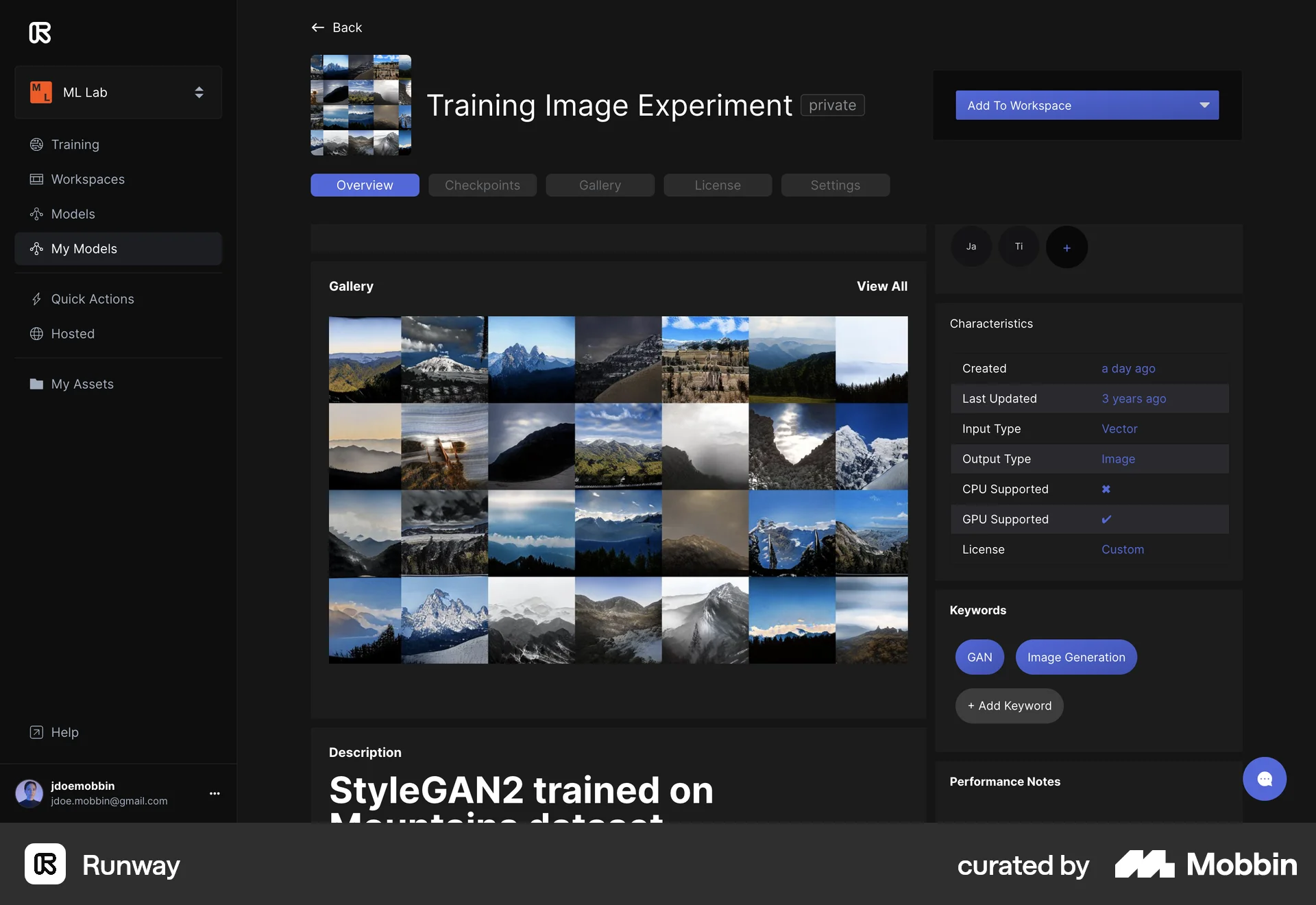This screenshot has width=1316, height=905.
Task: Toggle GPU Supported characteristic
Action: tap(1107, 519)
